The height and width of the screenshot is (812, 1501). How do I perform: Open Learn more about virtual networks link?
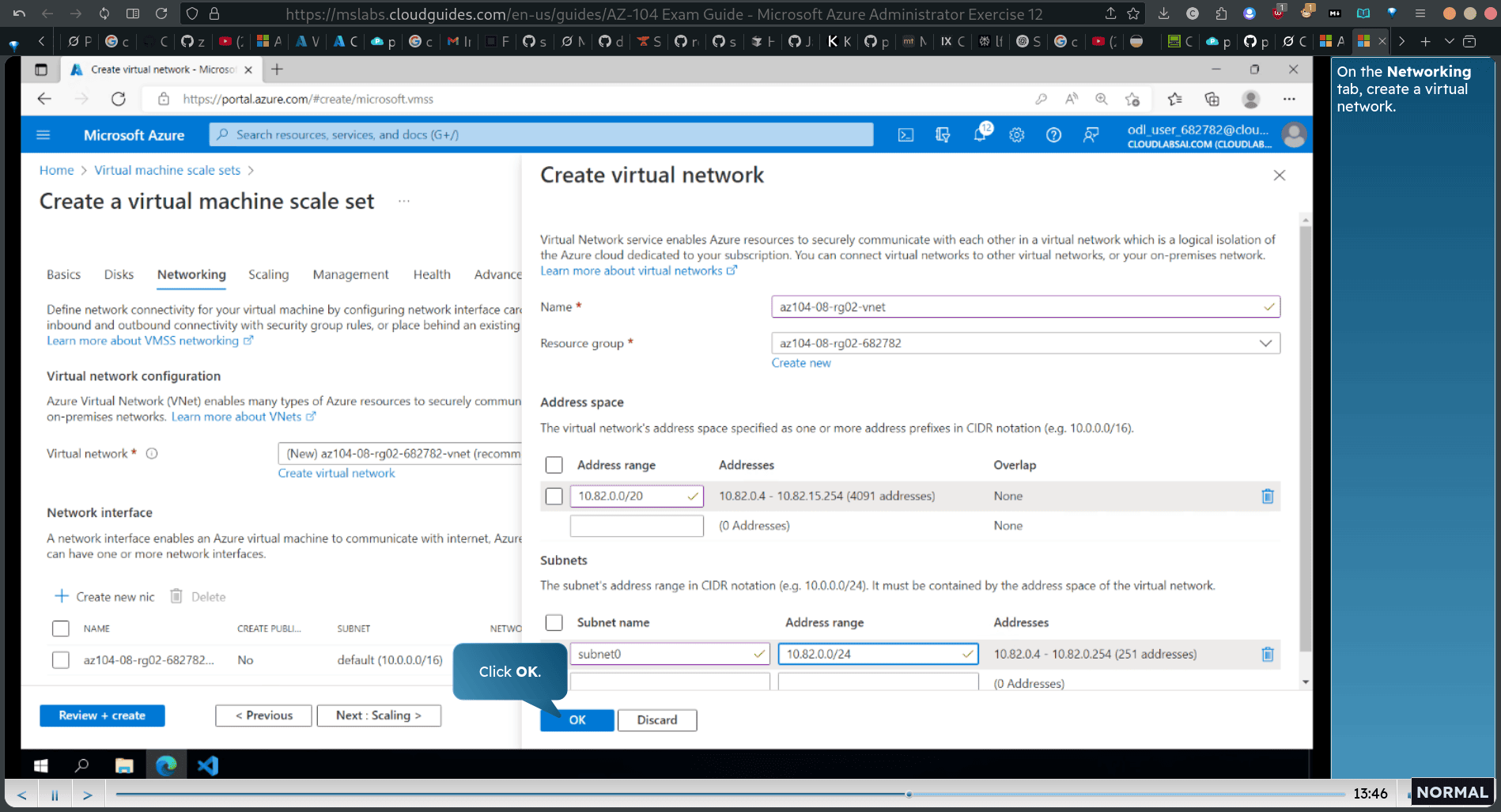click(638, 270)
